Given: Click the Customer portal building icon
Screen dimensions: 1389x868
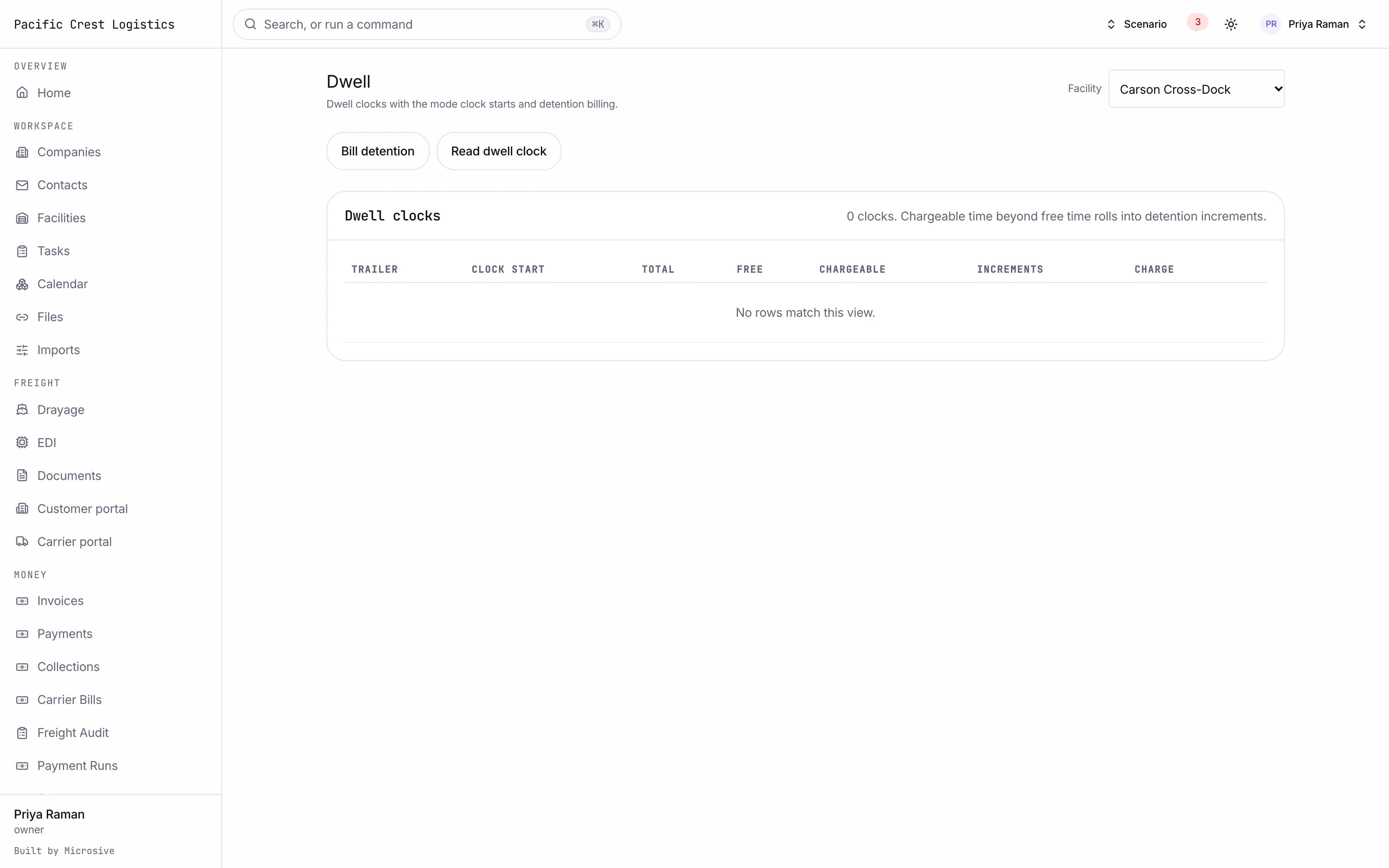Looking at the screenshot, I should point(22,509).
